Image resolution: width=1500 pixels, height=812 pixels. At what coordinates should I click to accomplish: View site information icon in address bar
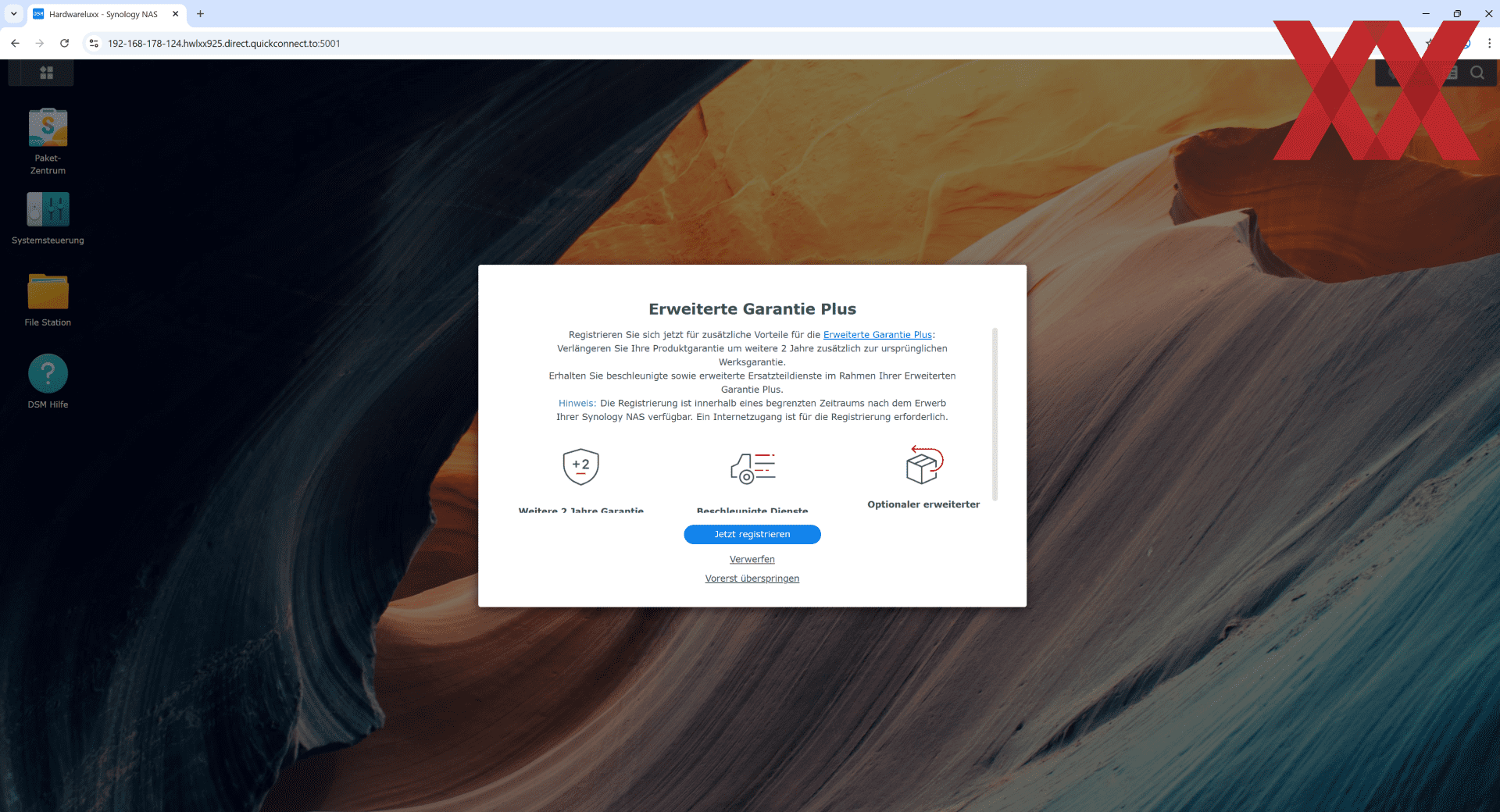(94, 44)
